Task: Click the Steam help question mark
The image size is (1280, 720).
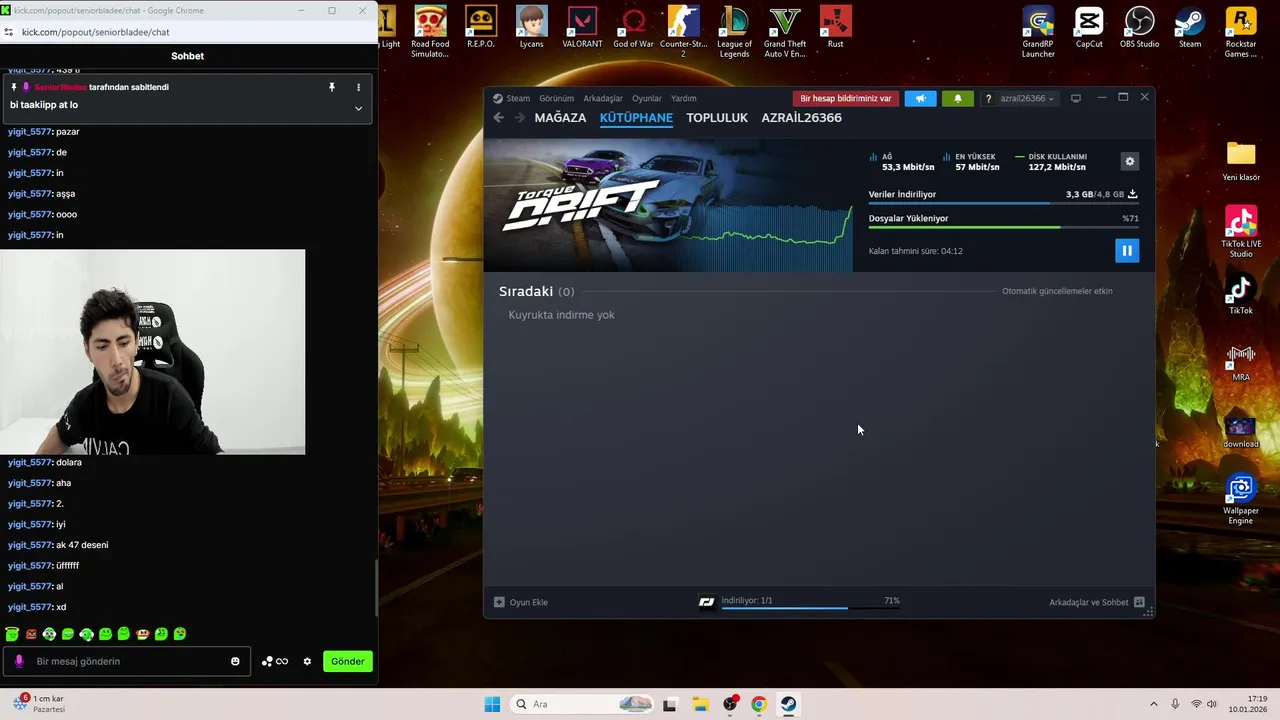Action: click(x=988, y=98)
